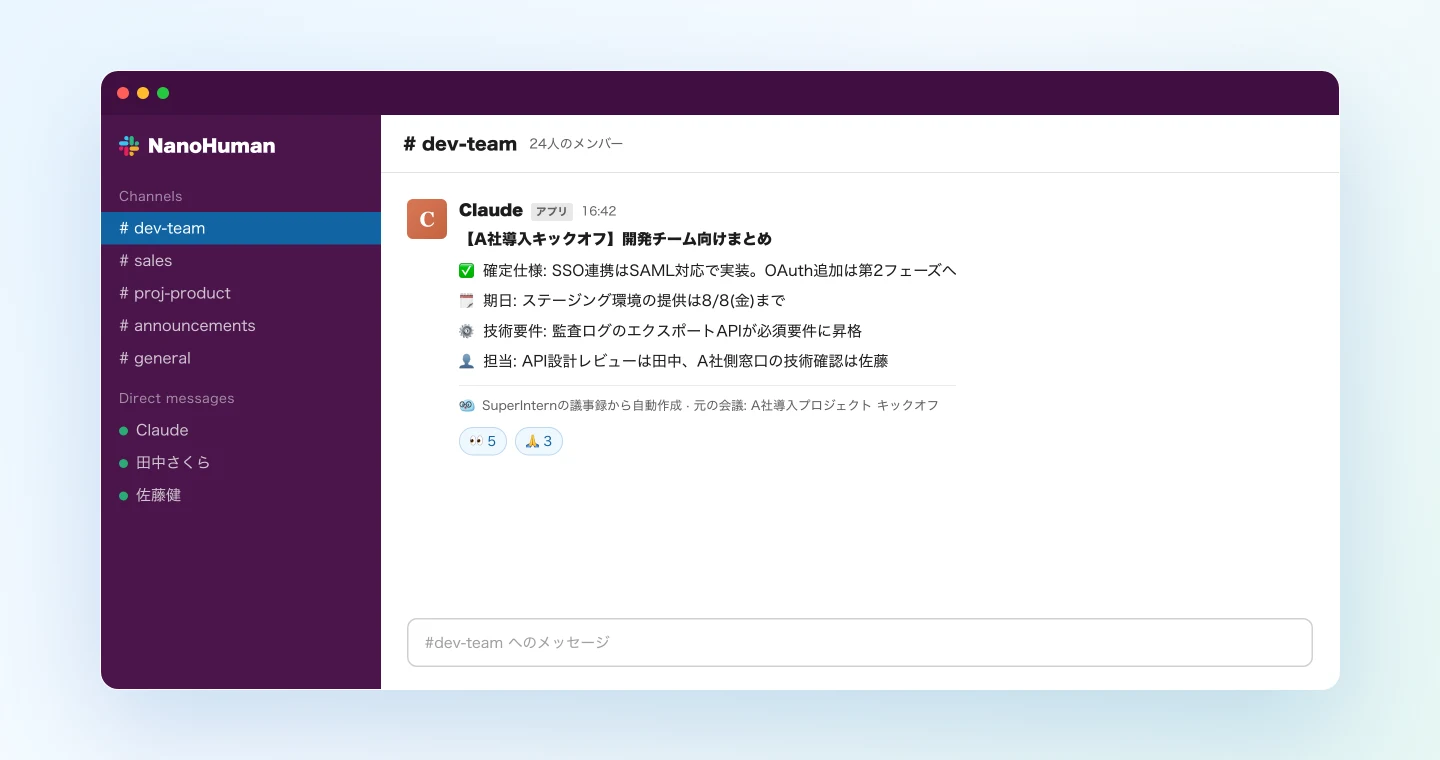The image size is (1440, 760).
Task: Click the 期日 ステージング環境 line
Action: (x=622, y=300)
